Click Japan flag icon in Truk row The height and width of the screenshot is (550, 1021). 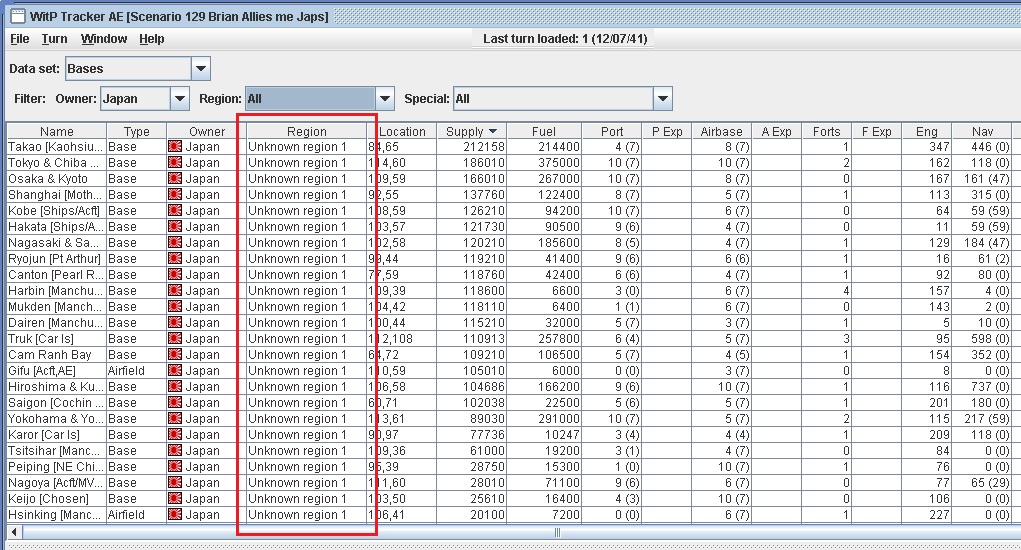point(175,338)
